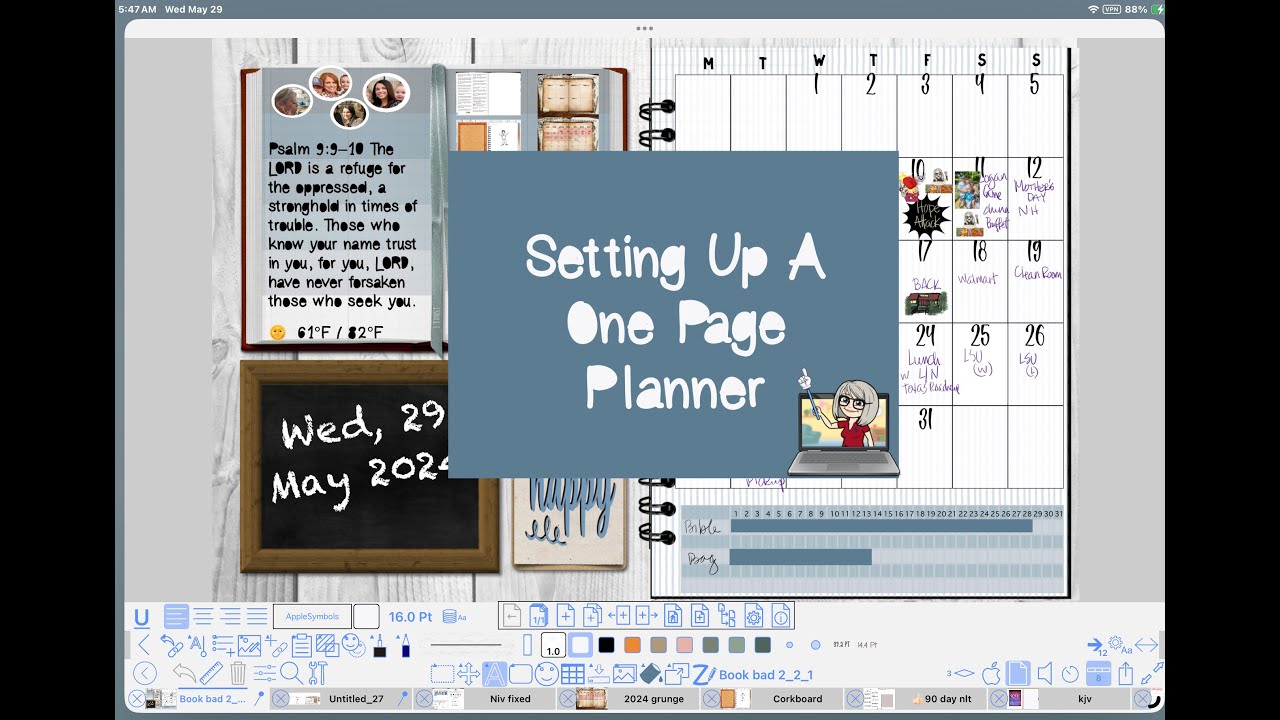
Task: Open the ruler tool
Action: click(x=211, y=673)
